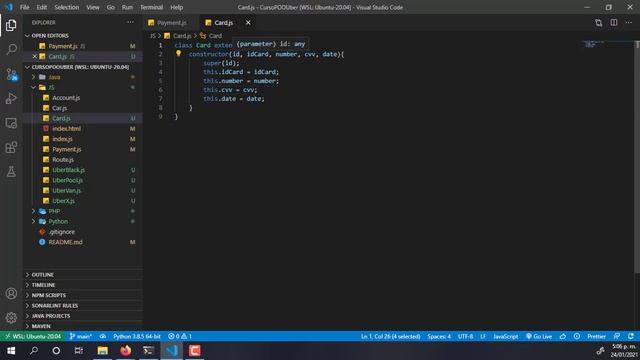Open errors and warnings problems indicator
Image resolution: width=640 pixels, height=360 pixels.
click(x=180, y=336)
